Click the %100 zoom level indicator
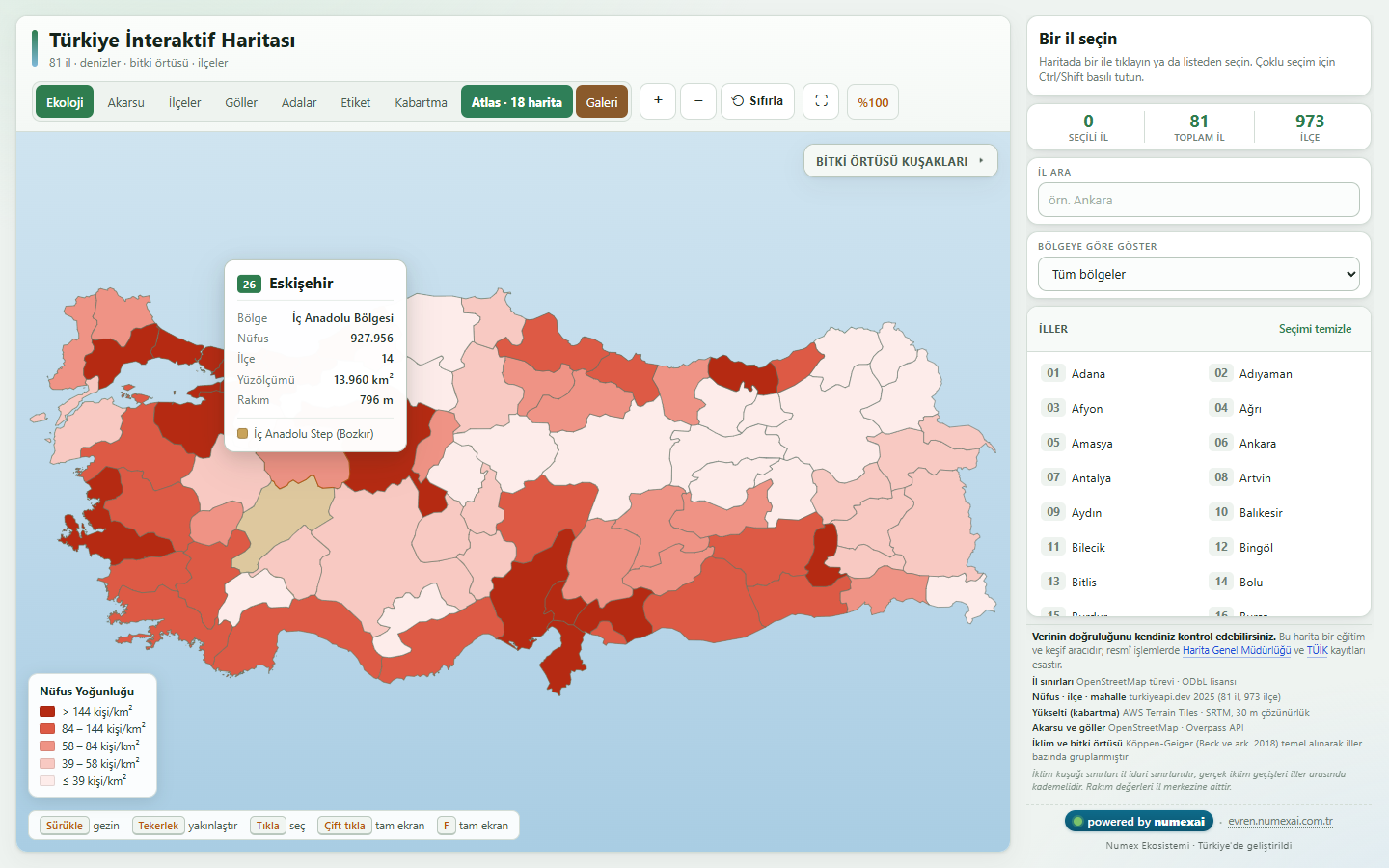 (873, 102)
